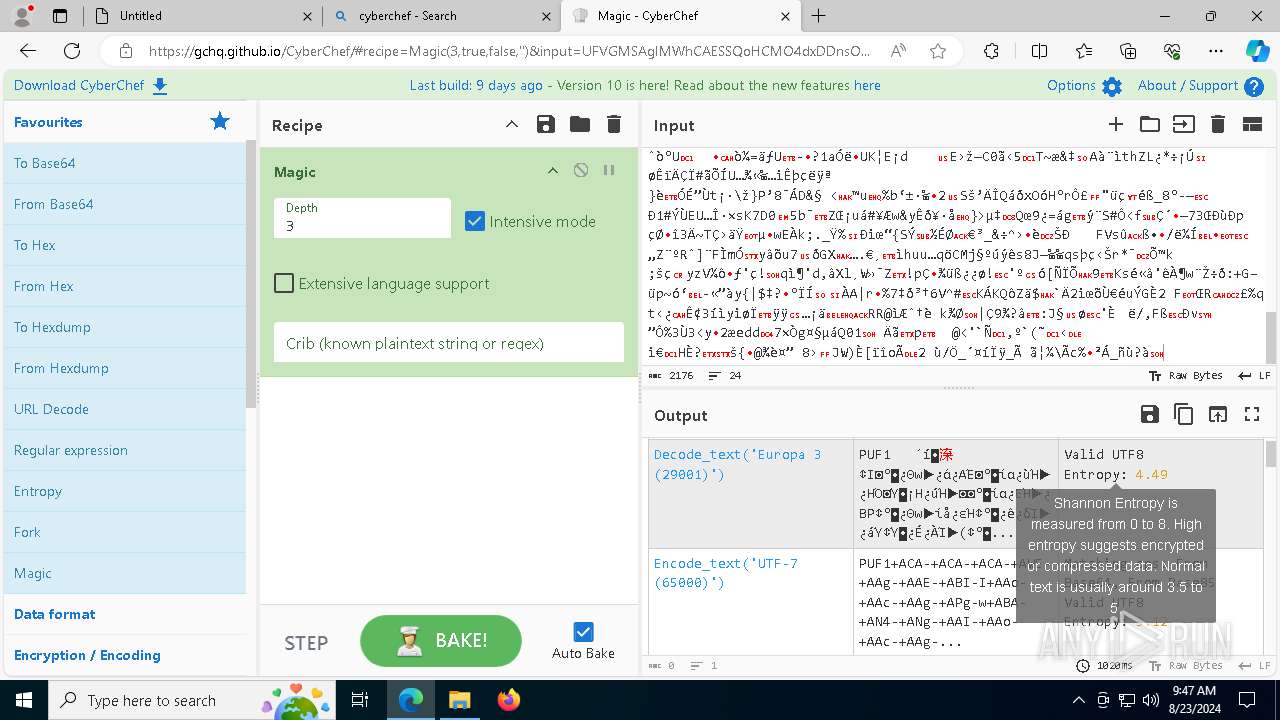Open file as input
The height and width of the screenshot is (720, 1280).
(x=1184, y=124)
